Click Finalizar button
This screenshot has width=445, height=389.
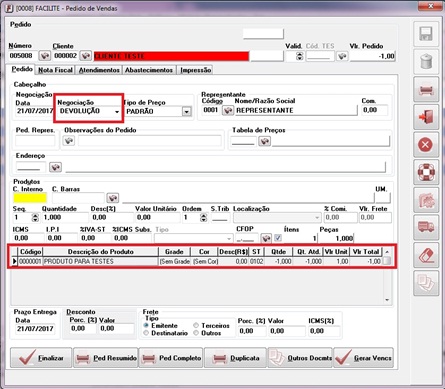coord(41,358)
